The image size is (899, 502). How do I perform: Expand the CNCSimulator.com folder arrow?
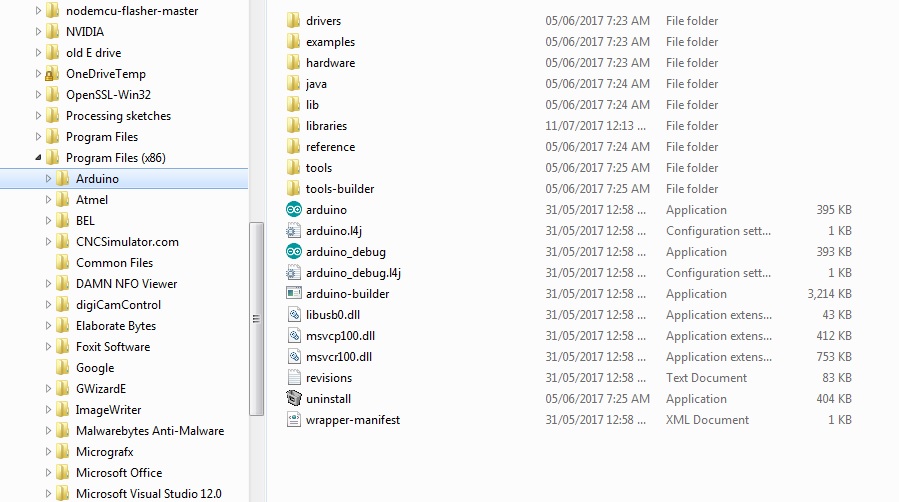point(48,242)
